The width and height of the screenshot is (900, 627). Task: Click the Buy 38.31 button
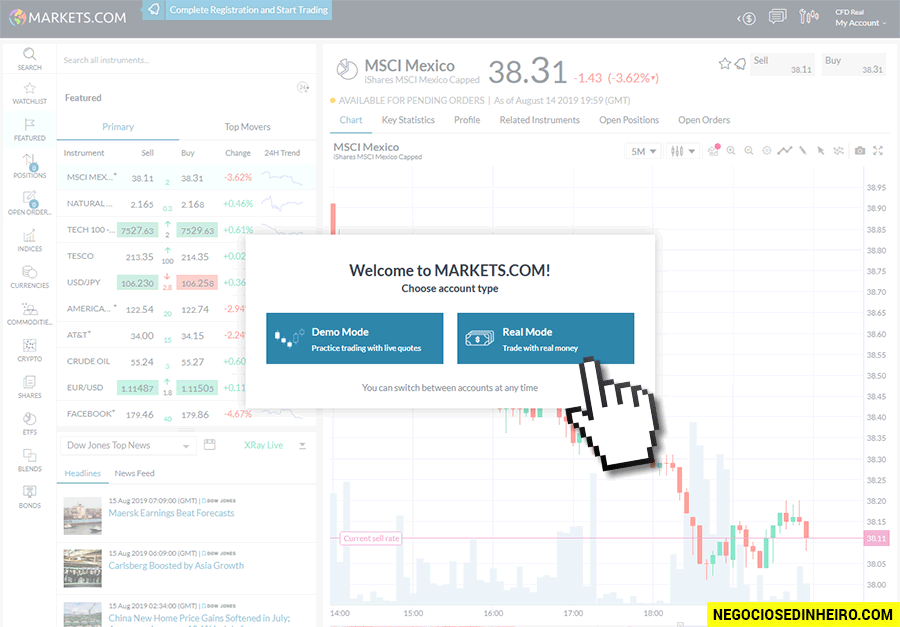coord(854,64)
